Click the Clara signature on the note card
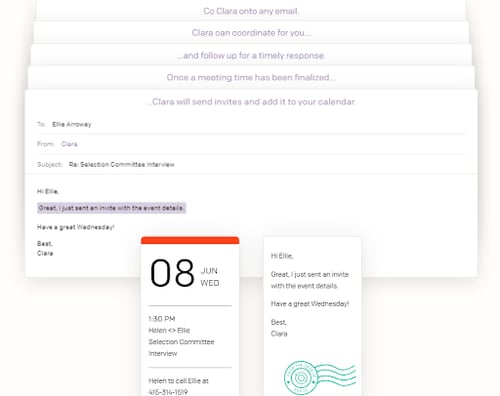This screenshot has width=500, height=396. tap(279, 334)
